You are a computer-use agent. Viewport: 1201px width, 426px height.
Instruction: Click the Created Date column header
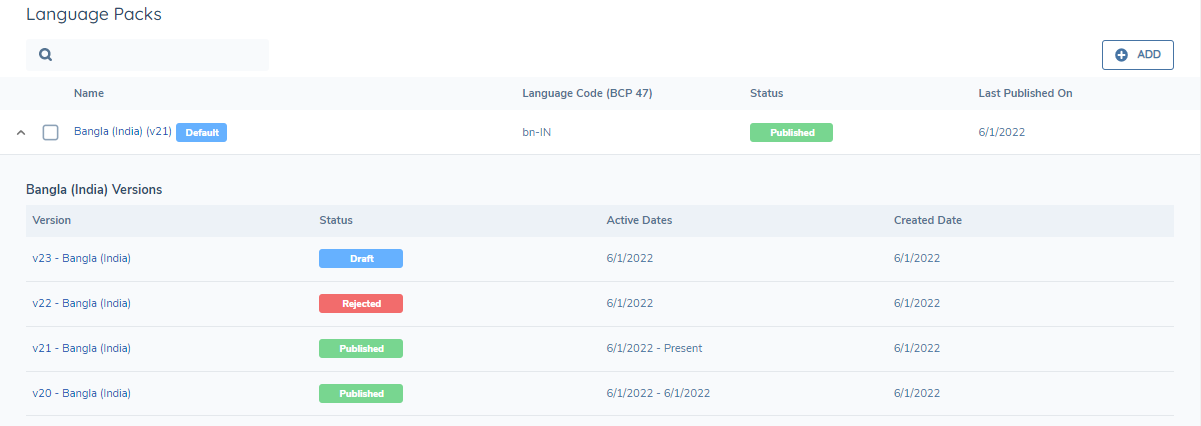pos(927,220)
